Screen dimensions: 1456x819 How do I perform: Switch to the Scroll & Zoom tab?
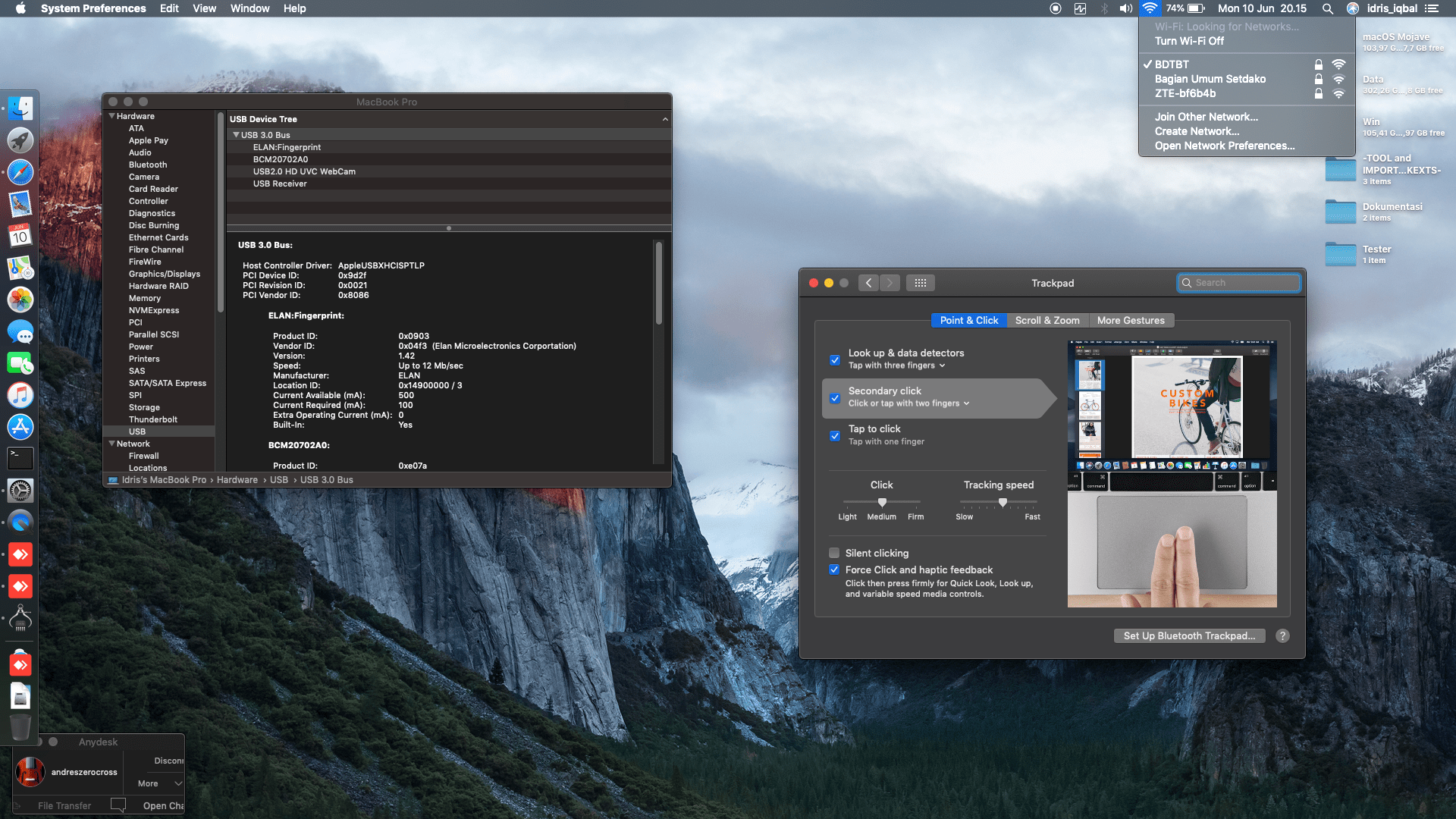pyautogui.click(x=1047, y=320)
